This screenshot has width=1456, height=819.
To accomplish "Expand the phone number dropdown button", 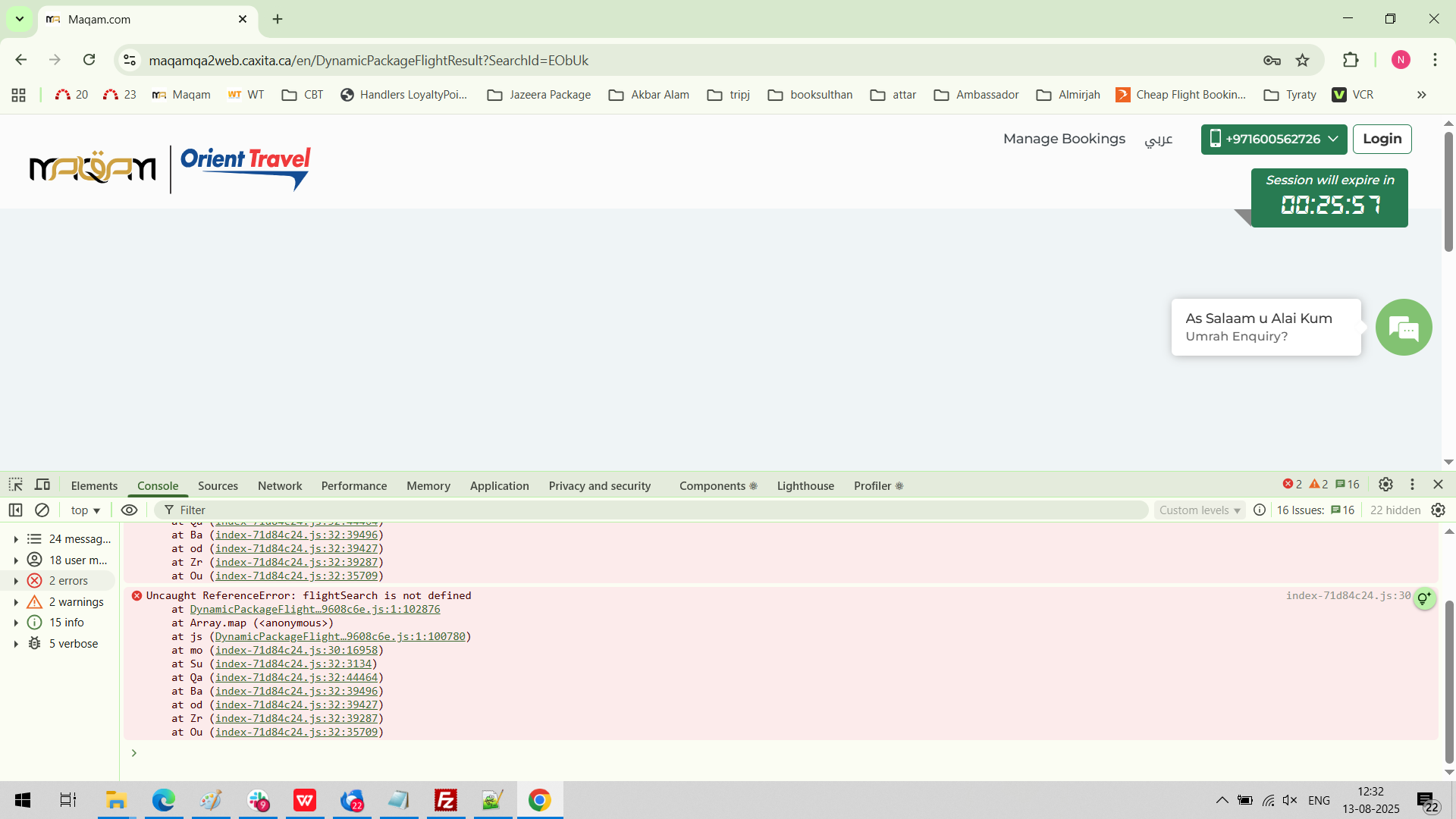I will click(x=1273, y=140).
